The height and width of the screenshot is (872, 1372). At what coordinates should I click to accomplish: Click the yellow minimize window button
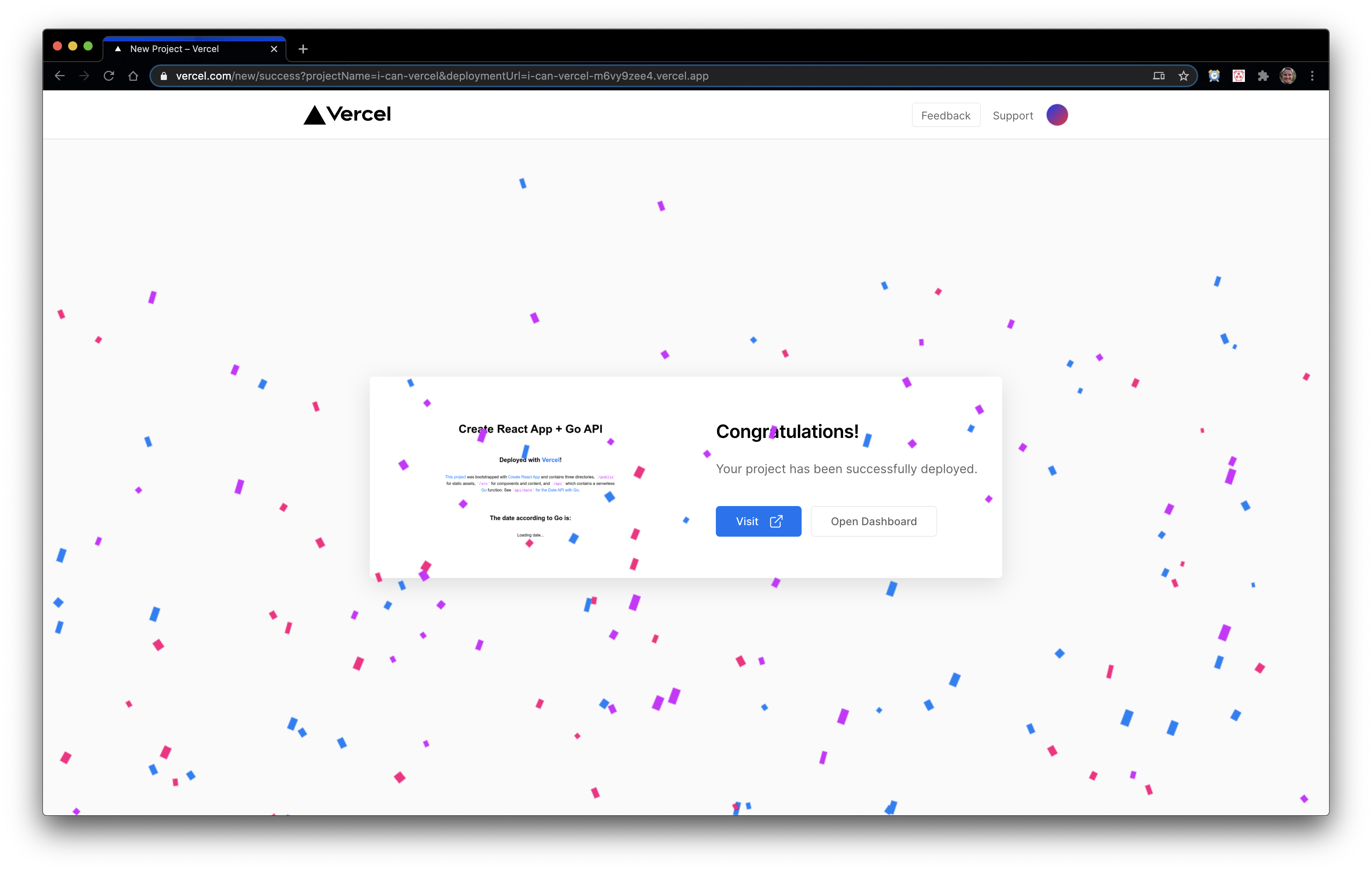point(73,46)
